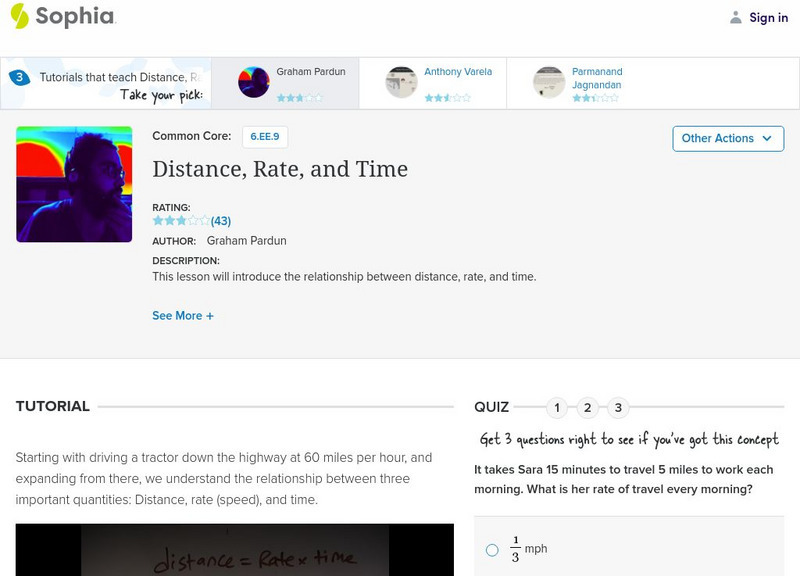The image size is (800, 576).
Task: Expand the Other Actions dropdown
Action: click(728, 139)
